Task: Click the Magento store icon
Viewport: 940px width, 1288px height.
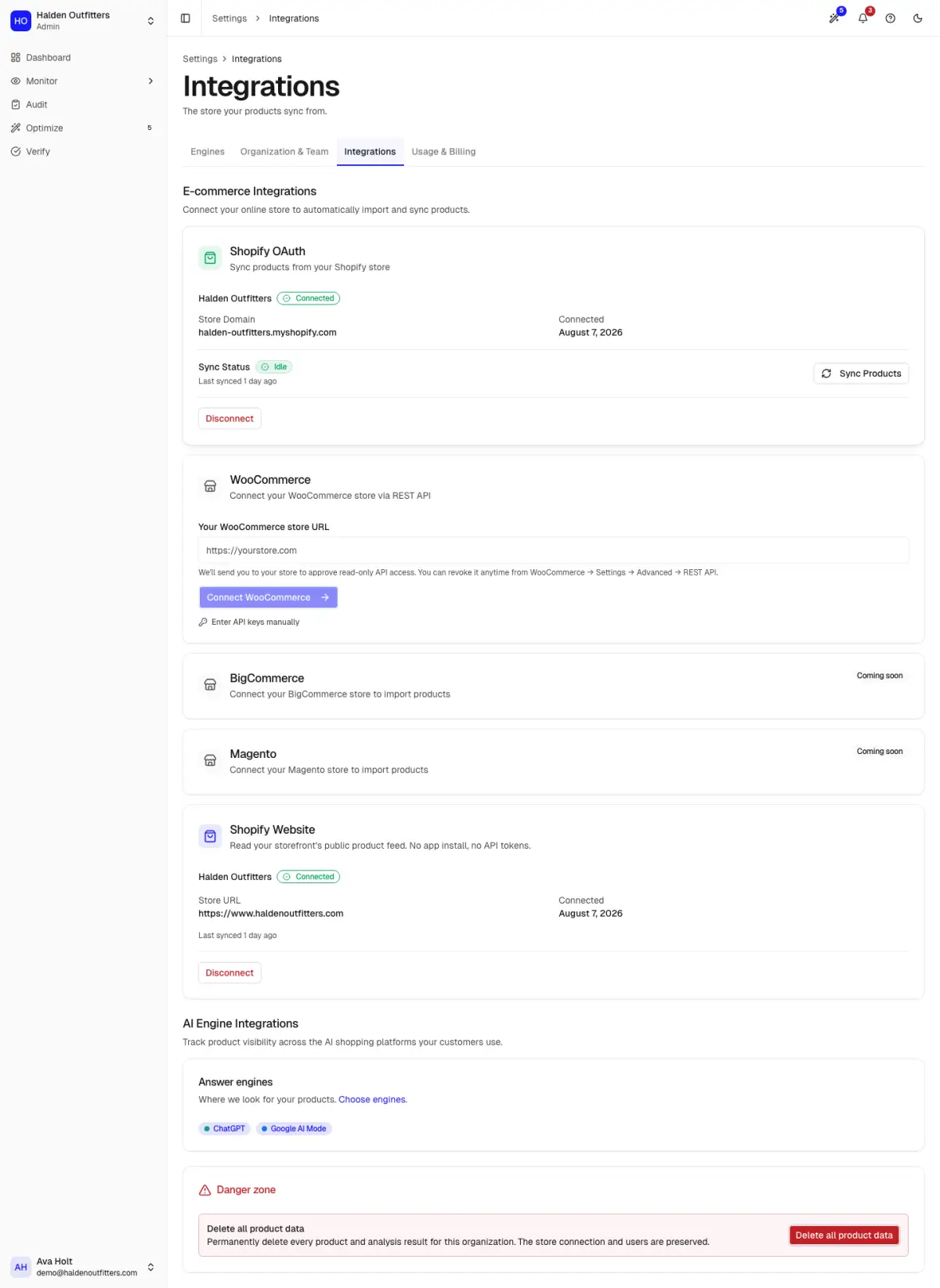Action: click(x=210, y=760)
